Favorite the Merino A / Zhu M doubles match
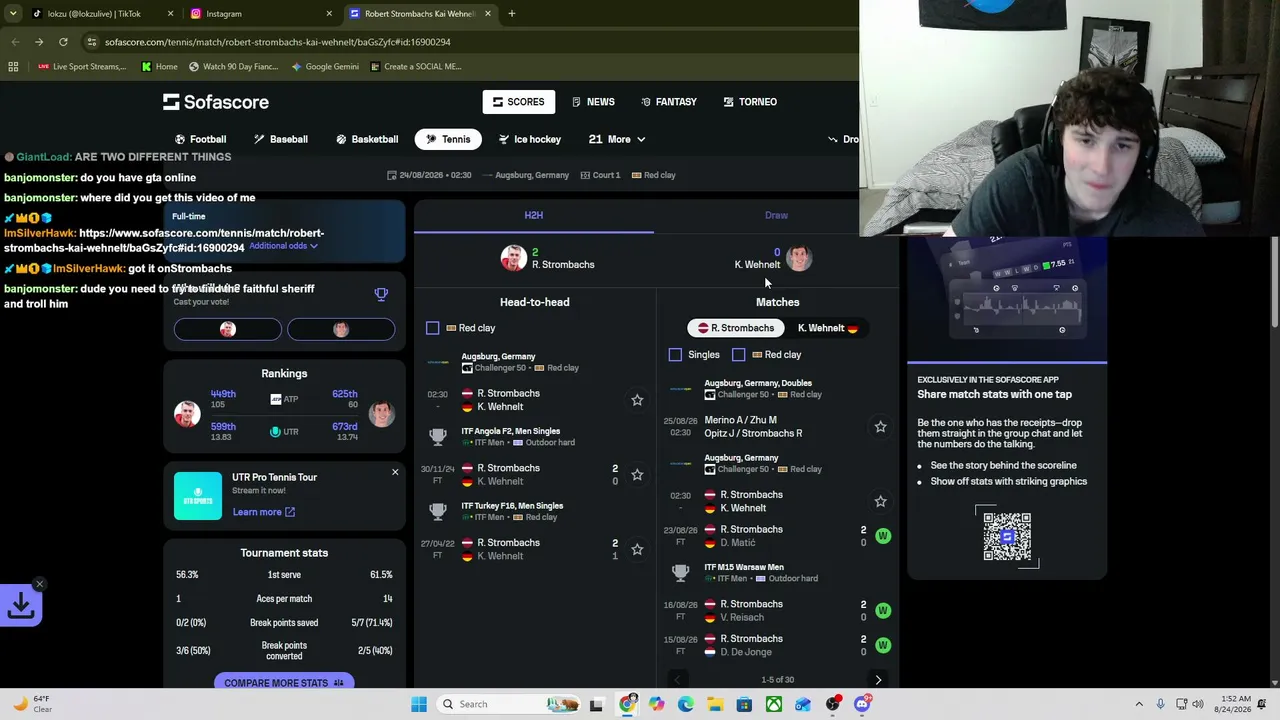The image size is (1280, 720). click(x=880, y=427)
